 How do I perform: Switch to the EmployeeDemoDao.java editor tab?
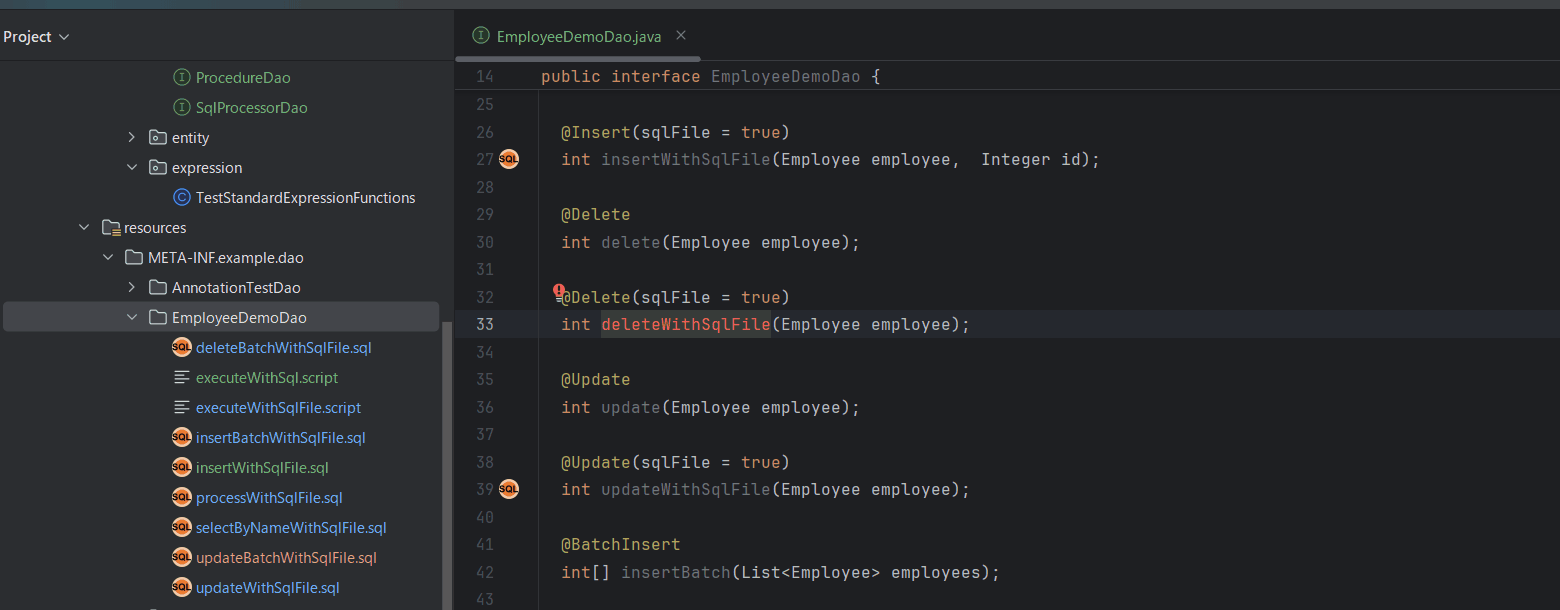[578, 36]
